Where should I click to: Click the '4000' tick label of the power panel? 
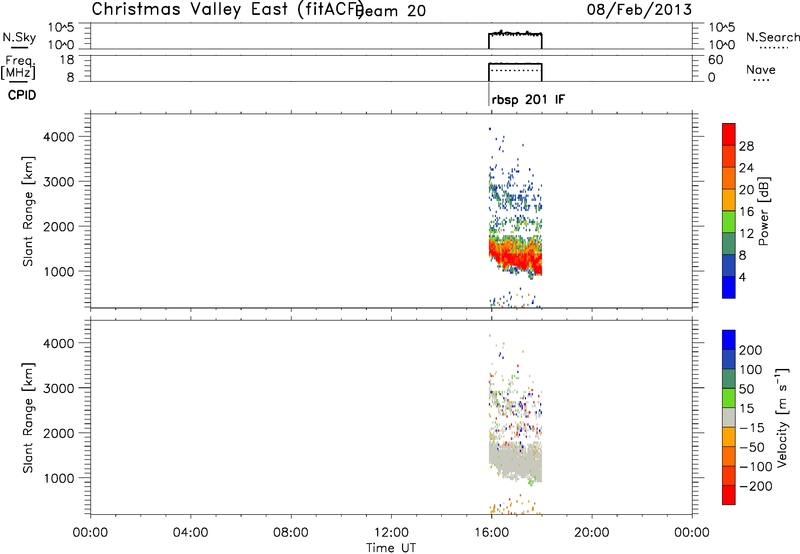coord(59,137)
